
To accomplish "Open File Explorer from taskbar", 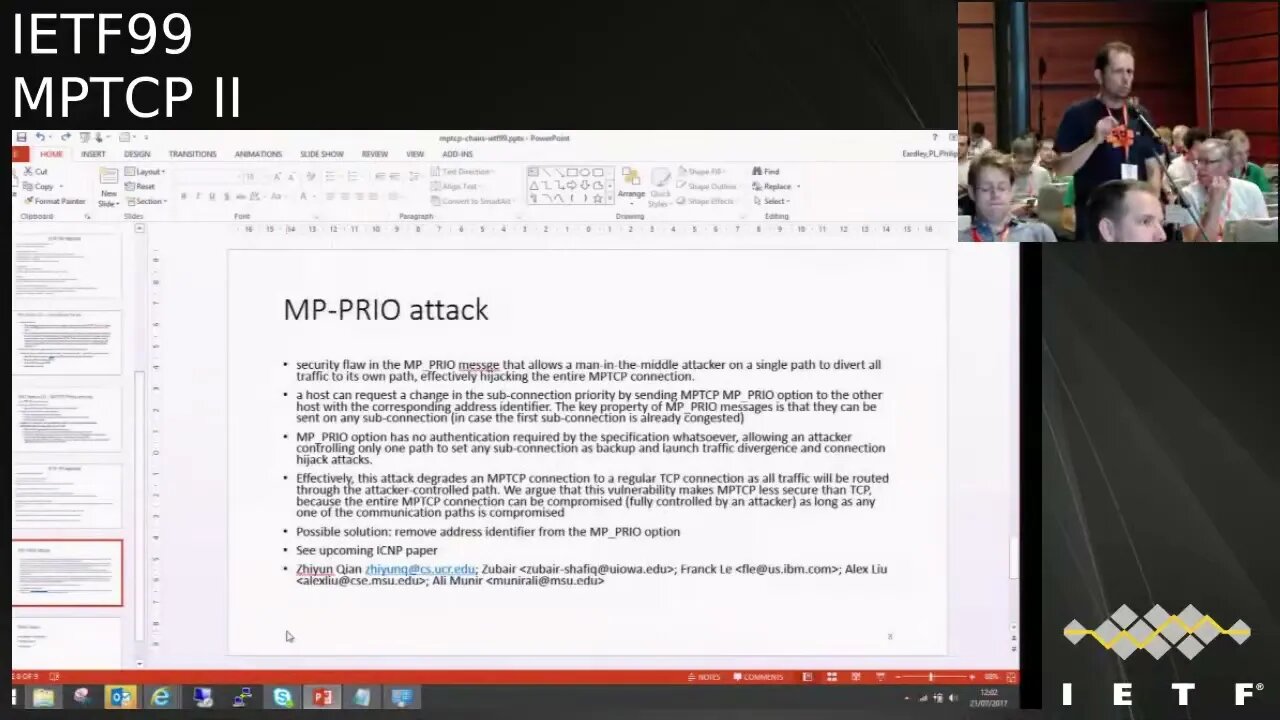I will (43, 697).
